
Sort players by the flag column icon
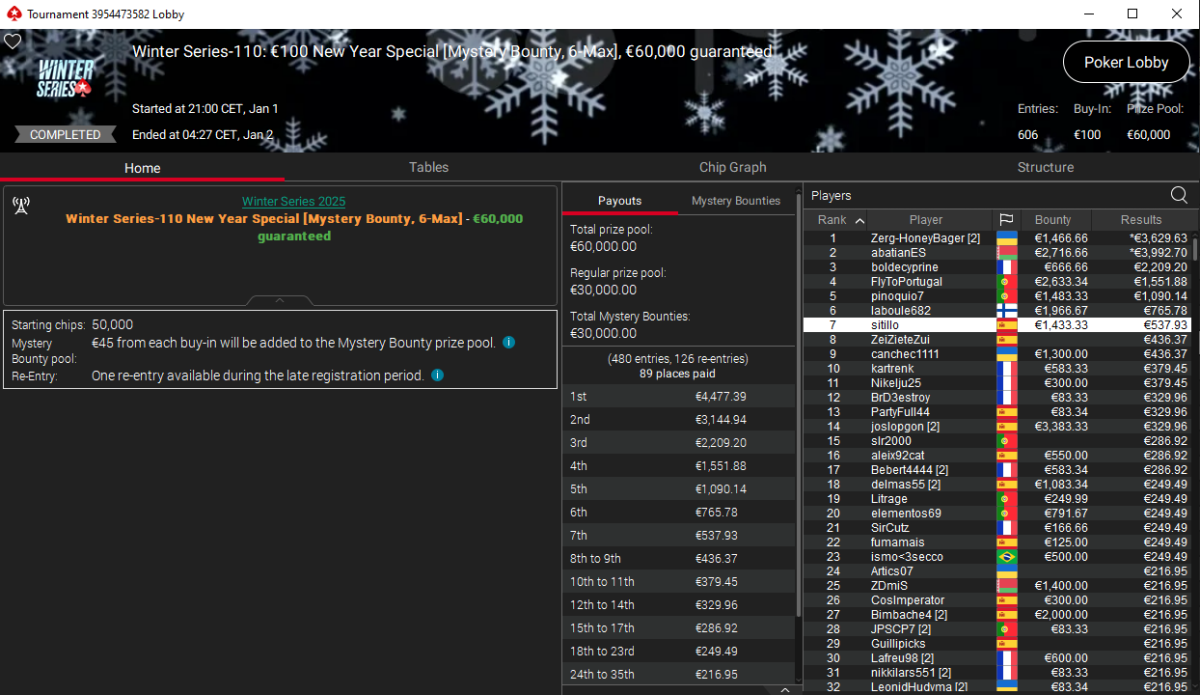tap(1006, 220)
